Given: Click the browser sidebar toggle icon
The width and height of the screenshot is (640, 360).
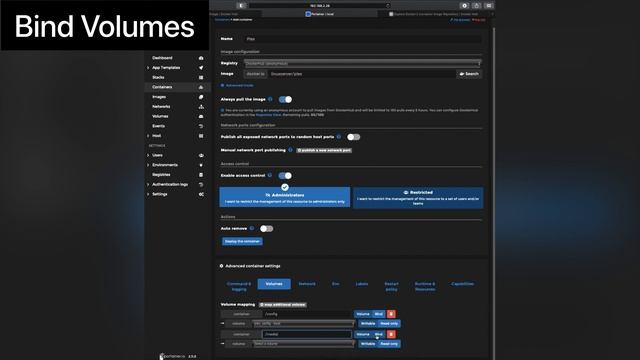Looking at the screenshot, I should click(x=241, y=5).
